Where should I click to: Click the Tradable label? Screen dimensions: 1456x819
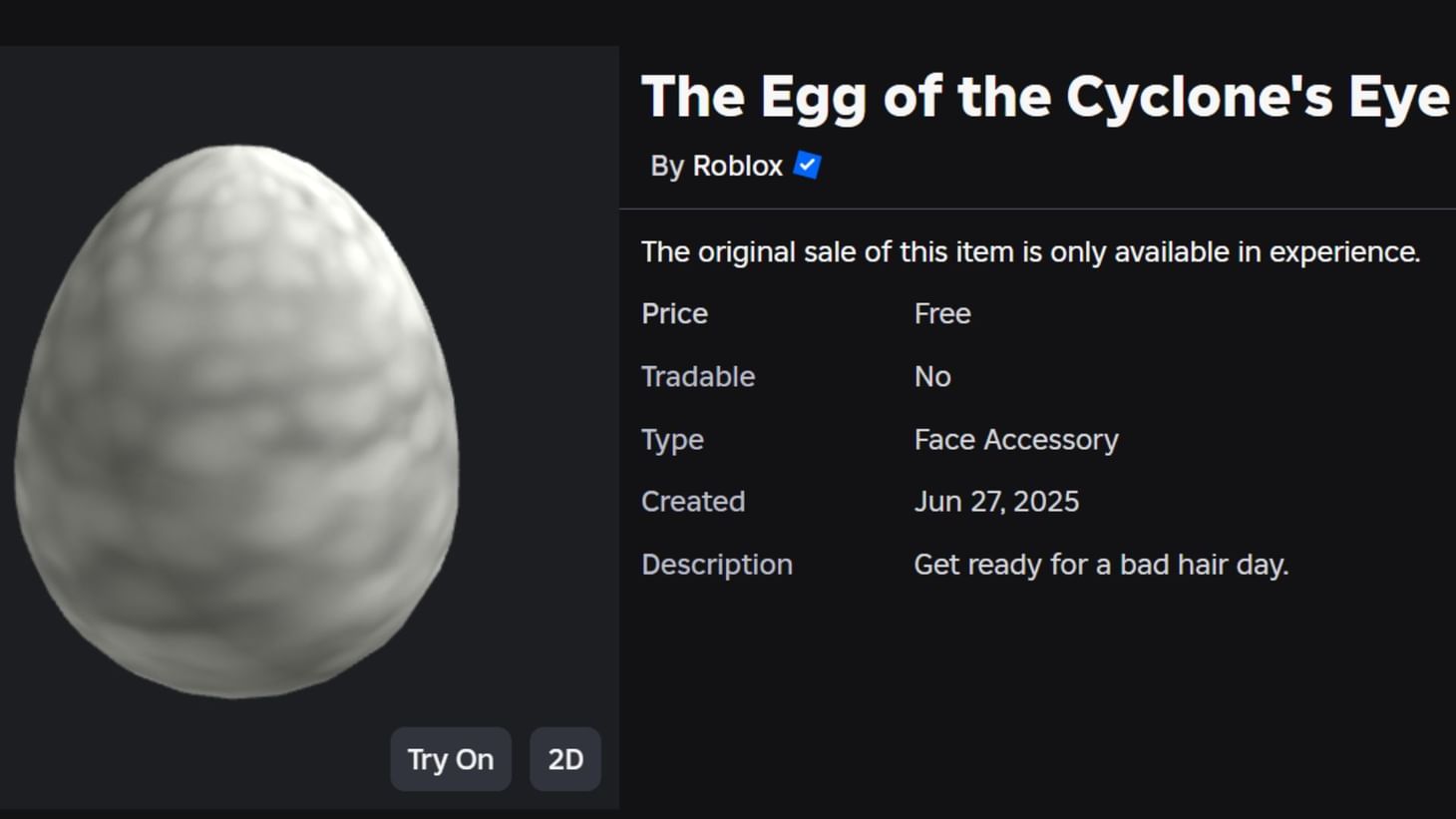point(697,376)
